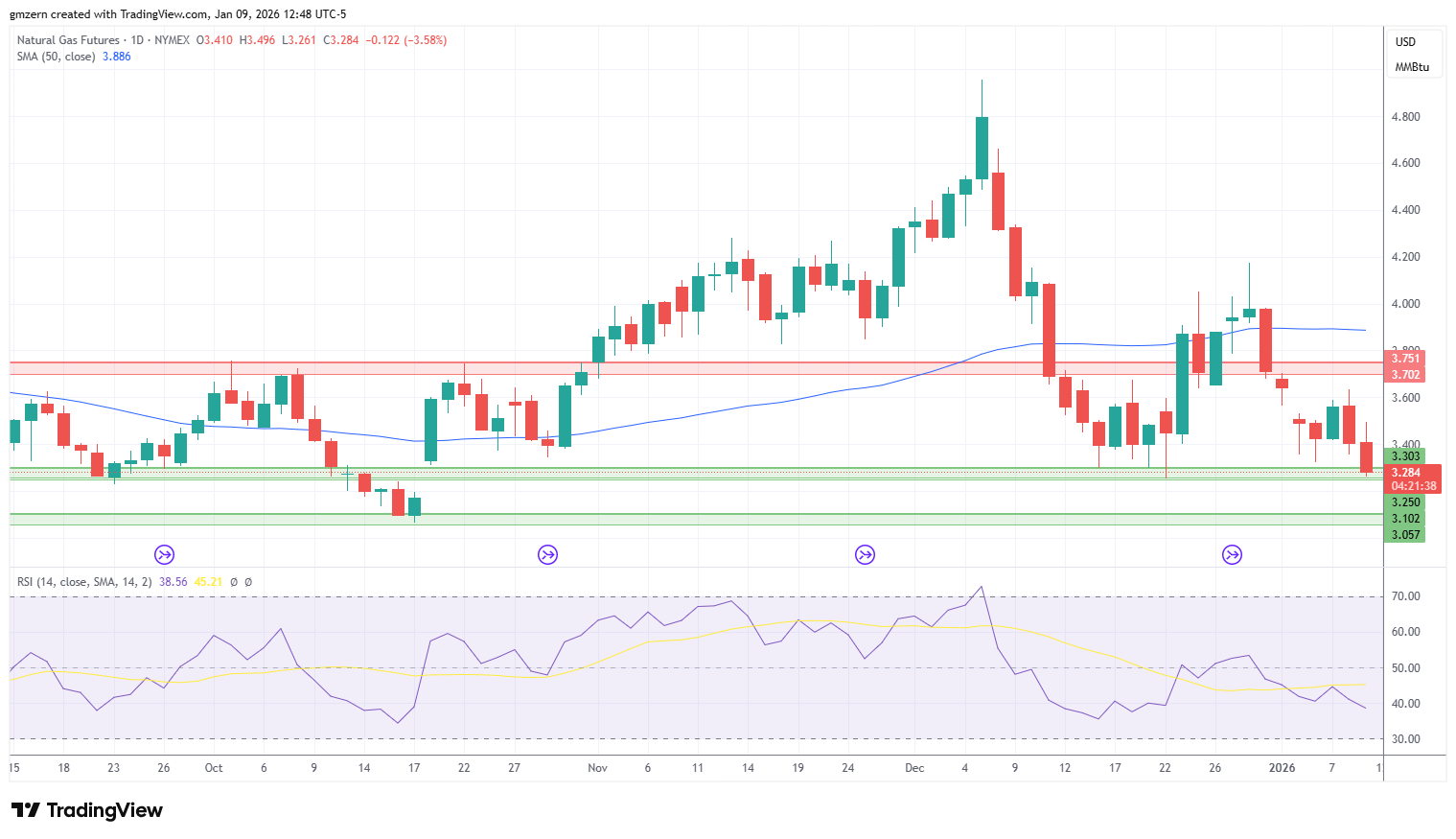Click the RSI moving average value 45.21
Viewport: 1456px width, 839px height.
[x=208, y=582]
